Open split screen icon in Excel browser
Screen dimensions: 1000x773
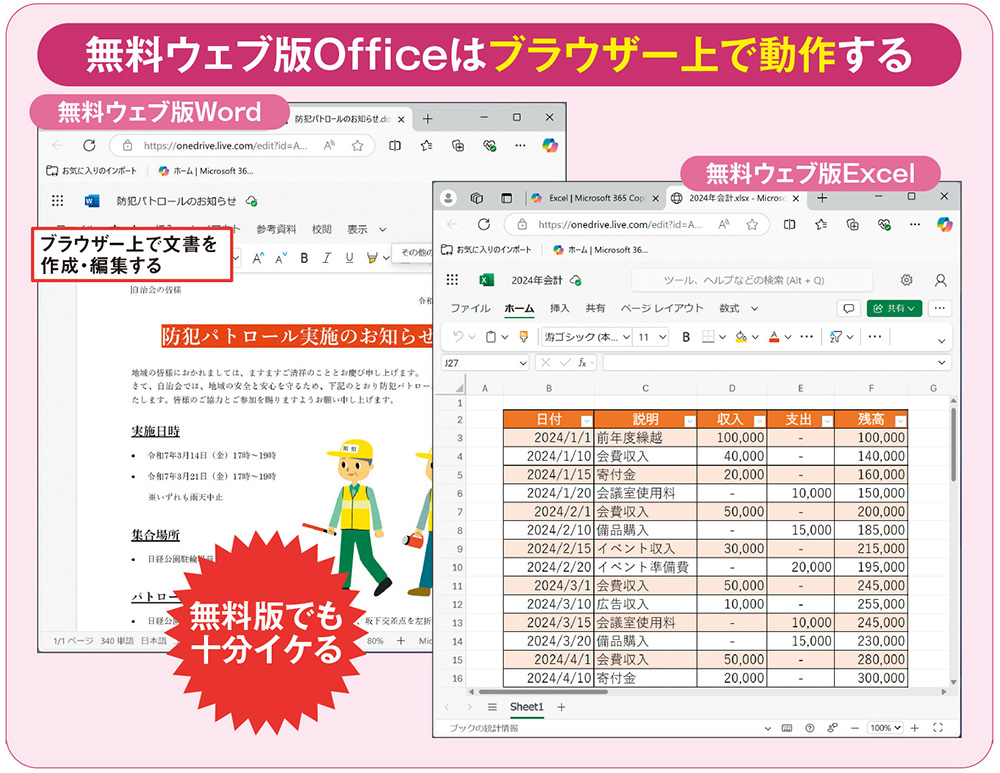tap(790, 225)
